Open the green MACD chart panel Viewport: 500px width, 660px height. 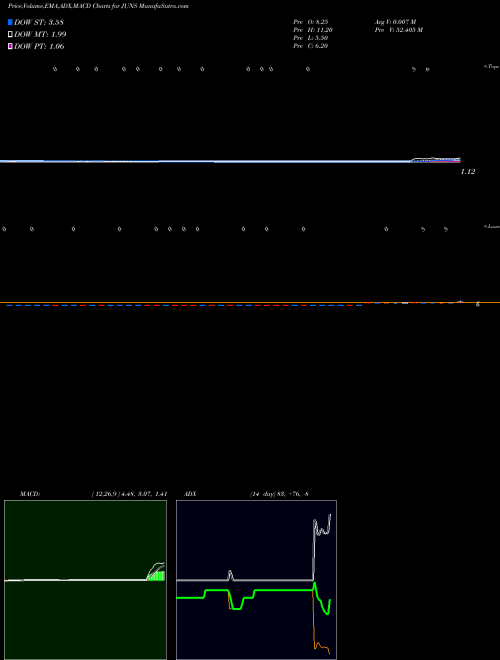tap(85, 580)
